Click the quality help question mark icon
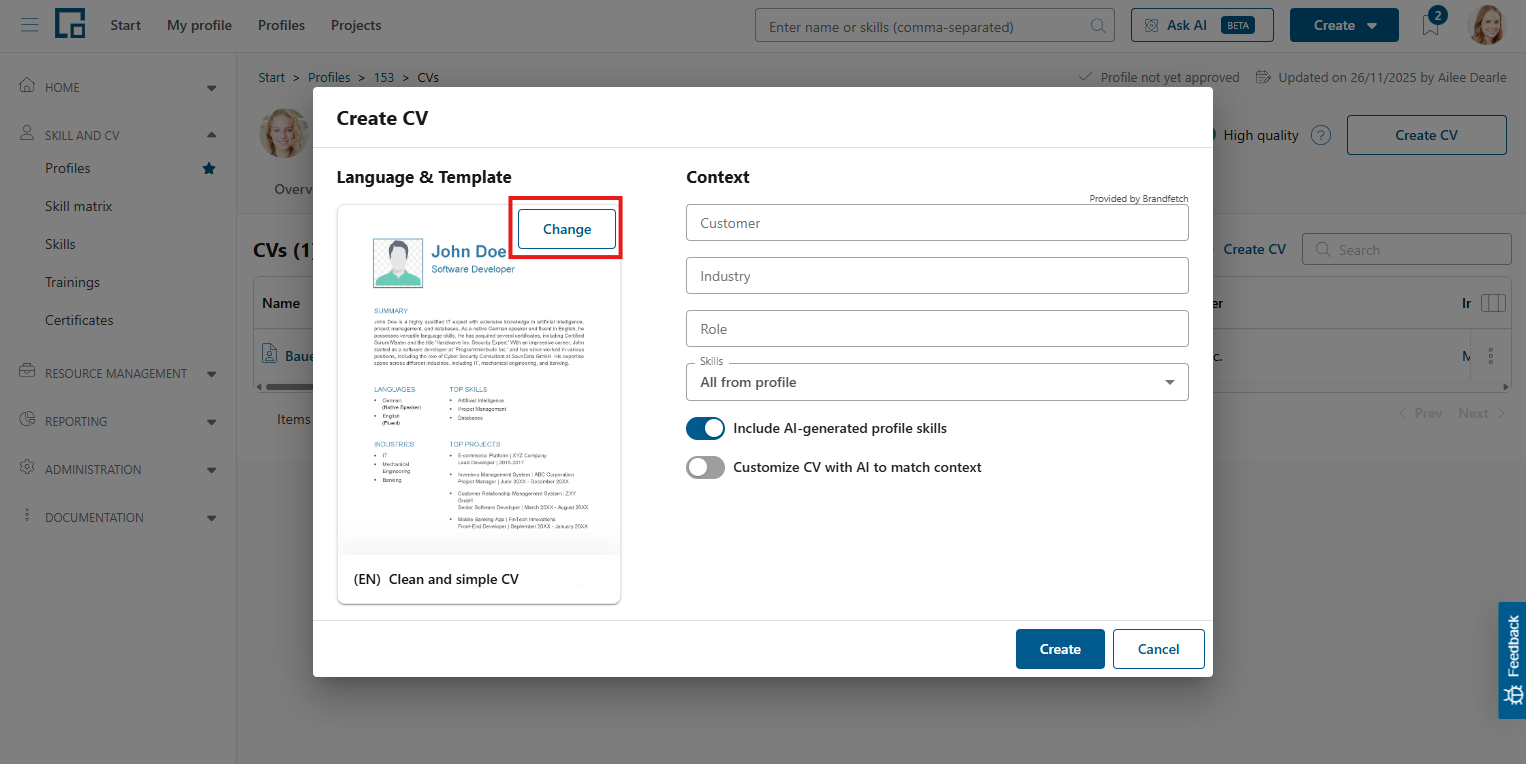This screenshot has width=1526, height=764. click(1321, 135)
